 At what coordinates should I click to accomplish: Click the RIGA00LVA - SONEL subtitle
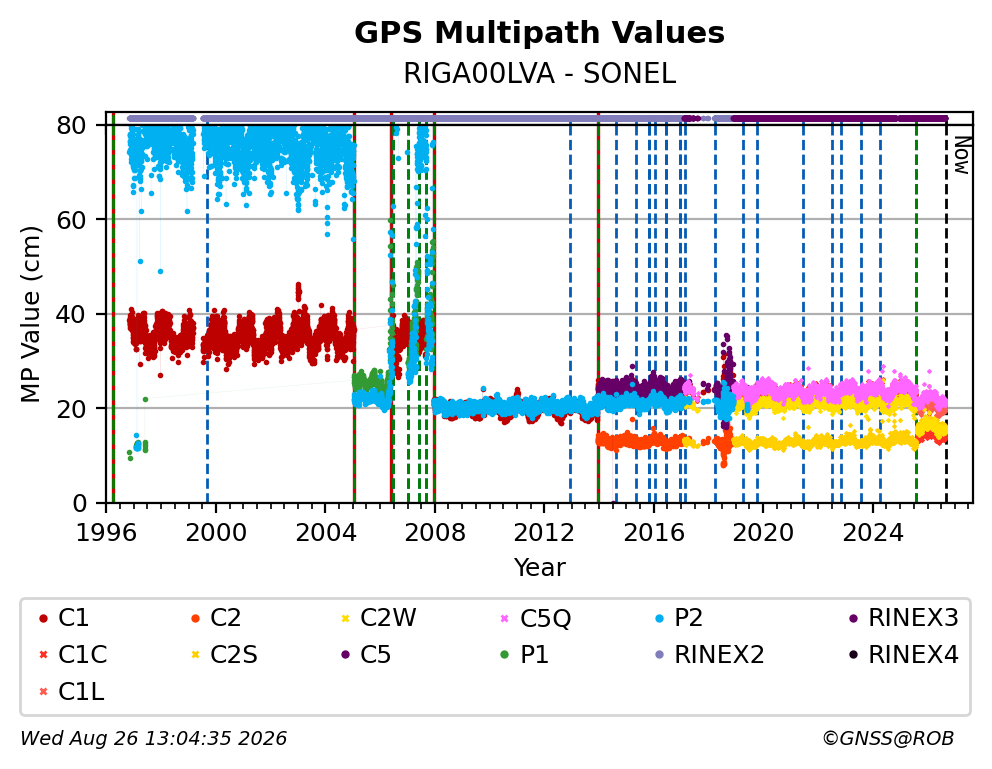(540, 74)
